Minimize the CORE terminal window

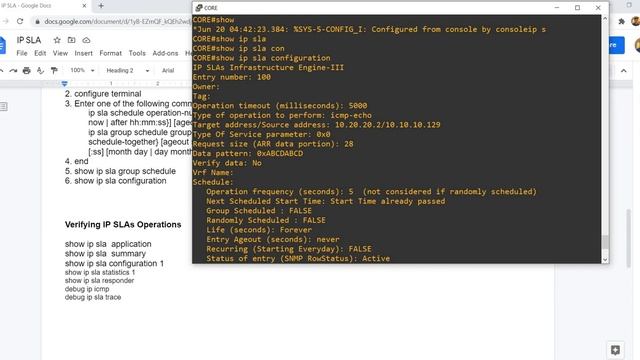coord(557,8)
